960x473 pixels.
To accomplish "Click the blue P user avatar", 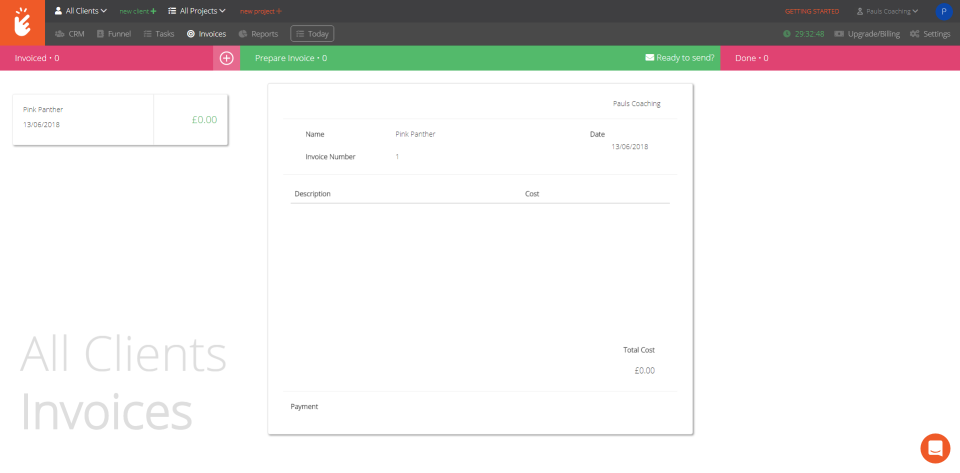I will [x=943, y=11].
